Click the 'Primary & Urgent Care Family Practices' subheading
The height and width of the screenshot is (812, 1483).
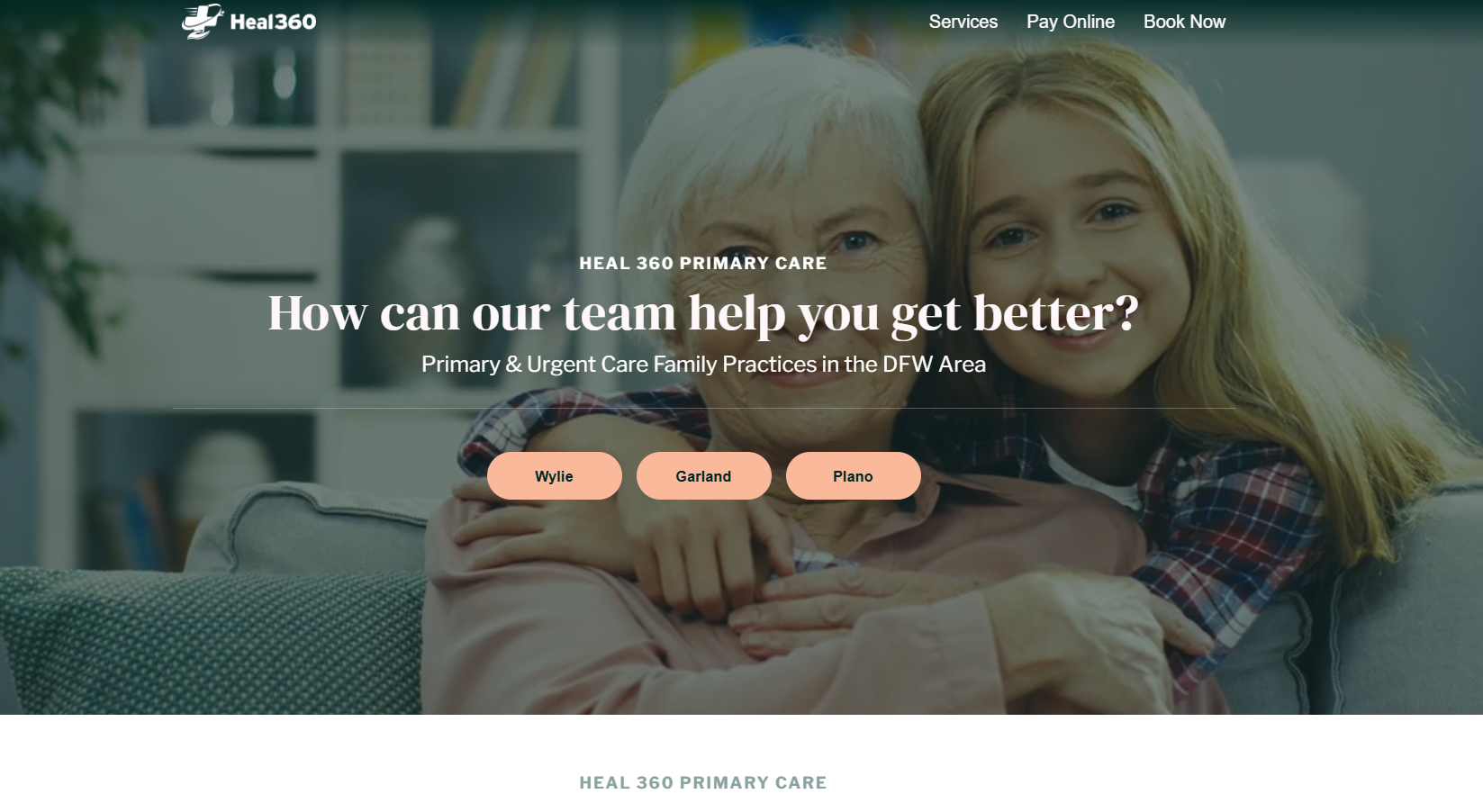(x=703, y=364)
